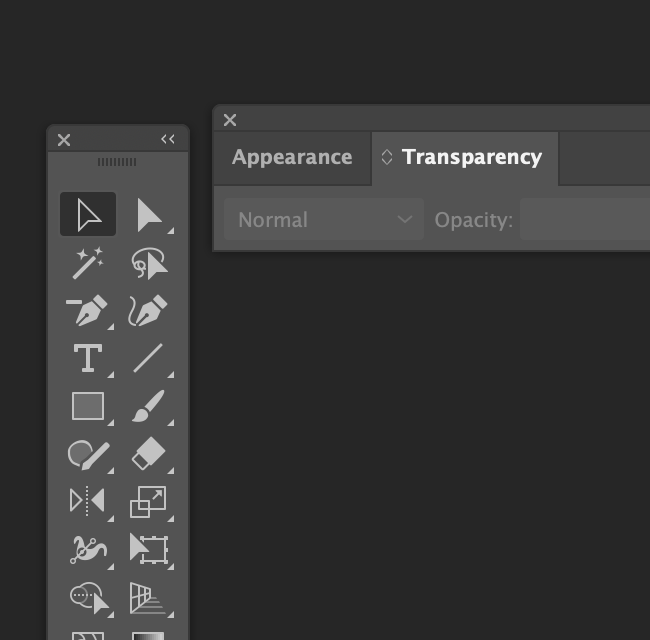Choose the Paintbrush tool
Viewport: 650px width, 640px height.
pyautogui.click(x=148, y=406)
